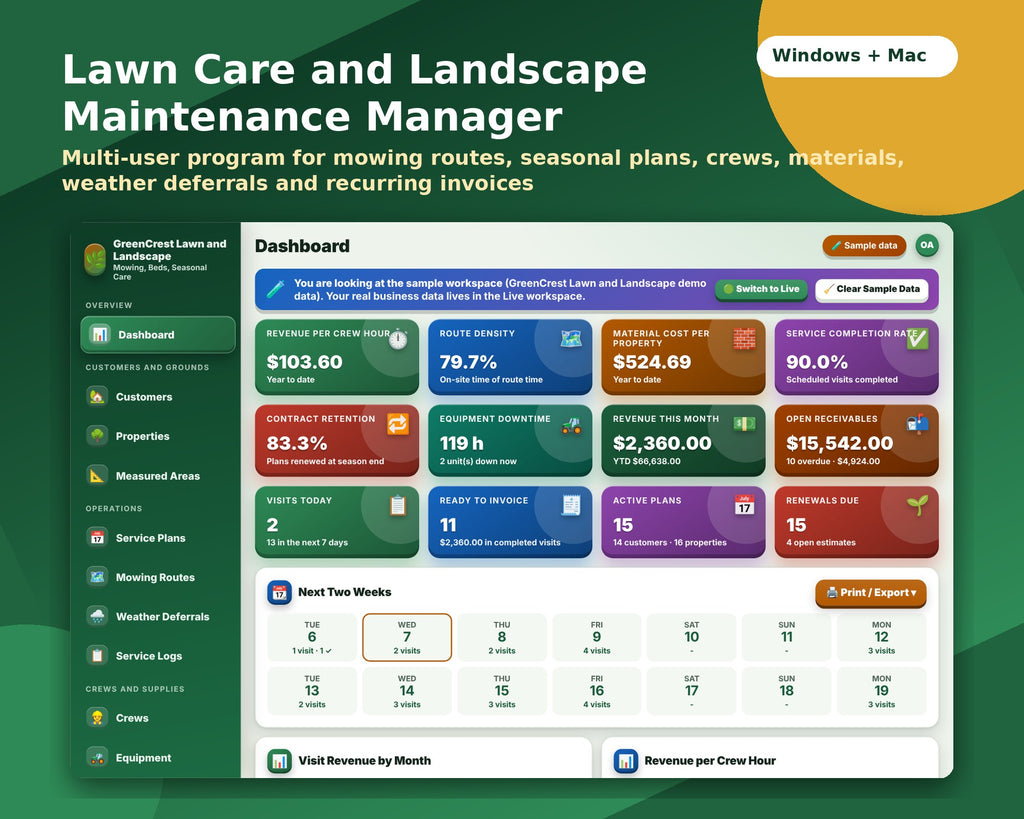Open the 79.7% route density value

click(468, 362)
